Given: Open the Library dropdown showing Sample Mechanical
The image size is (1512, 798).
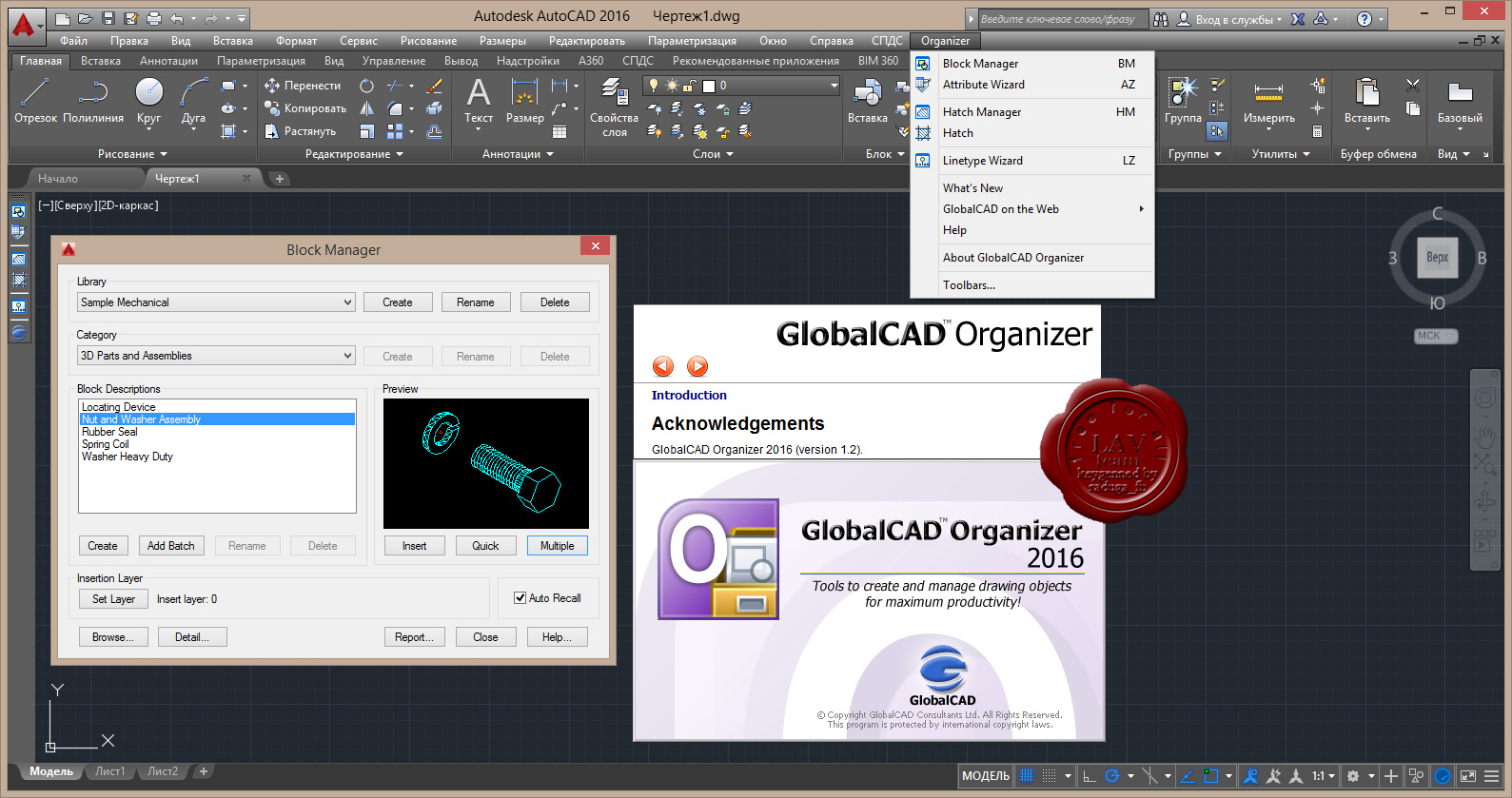Looking at the screenshot, I should [216, 302].
